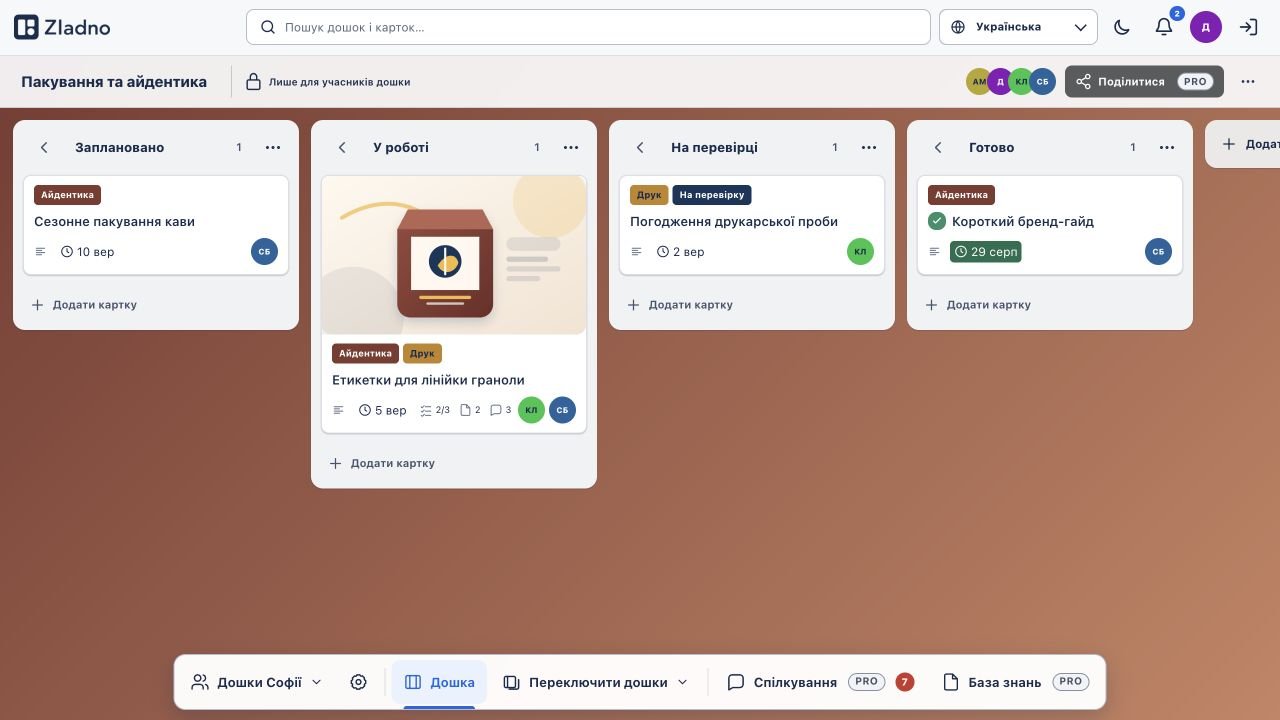The width and height of the screenshot is (1280, 720).
Task: Open the Zladno logo home link
Action: [62, 27]
